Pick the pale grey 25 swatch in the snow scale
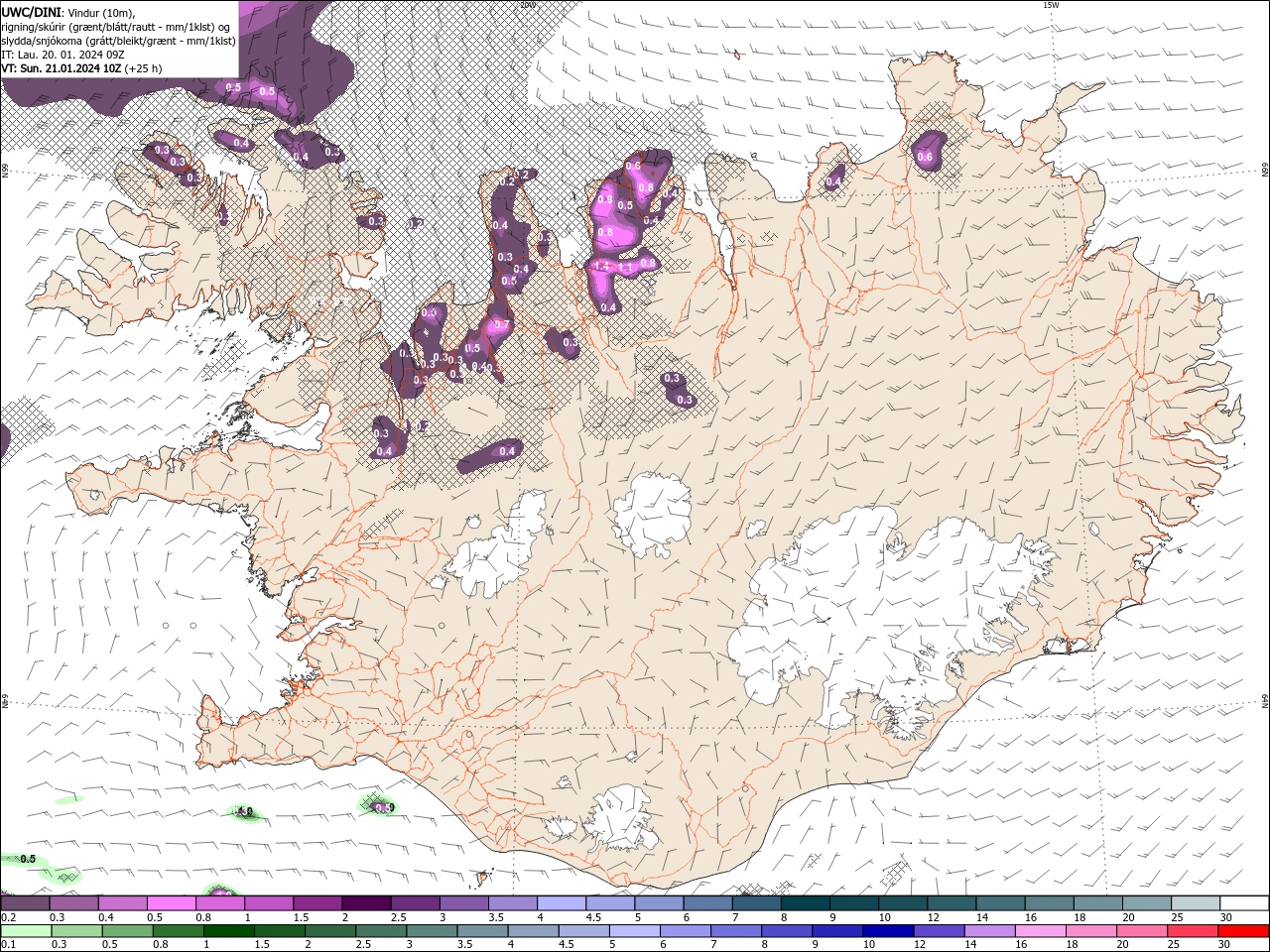 tap(1197, 903)
